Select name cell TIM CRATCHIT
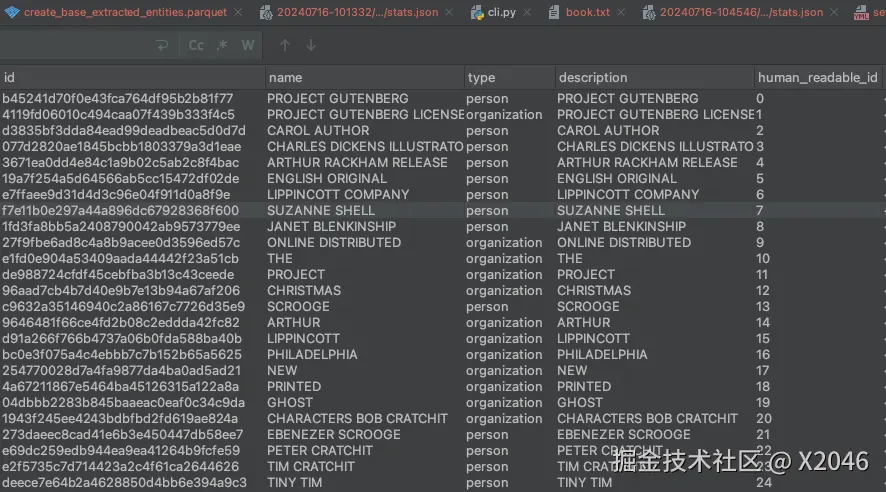This screenshot has height=492, width=886. click(311, 467)
